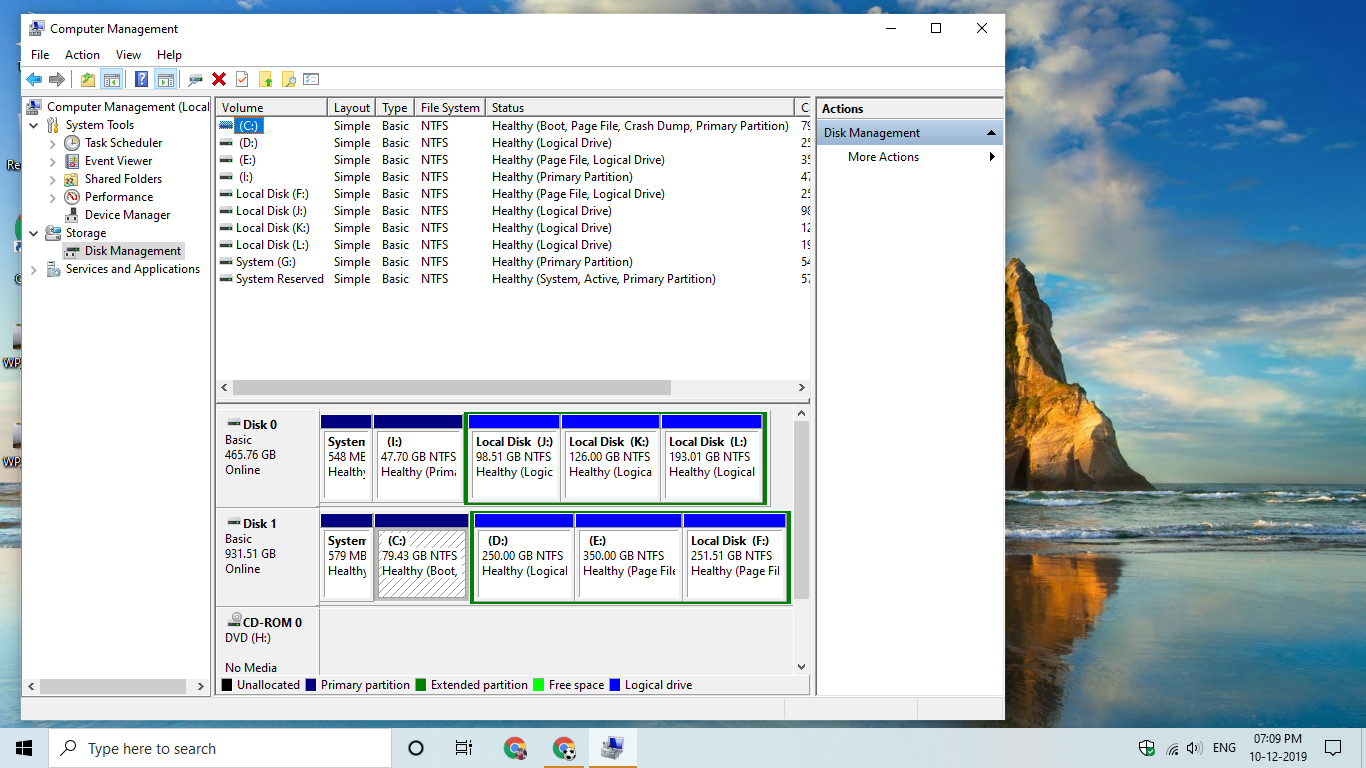Viewport: 1366px width, 768px height.
Task: Click the Properties checkmark-page toolbar icon
Action: coord(242,79)
